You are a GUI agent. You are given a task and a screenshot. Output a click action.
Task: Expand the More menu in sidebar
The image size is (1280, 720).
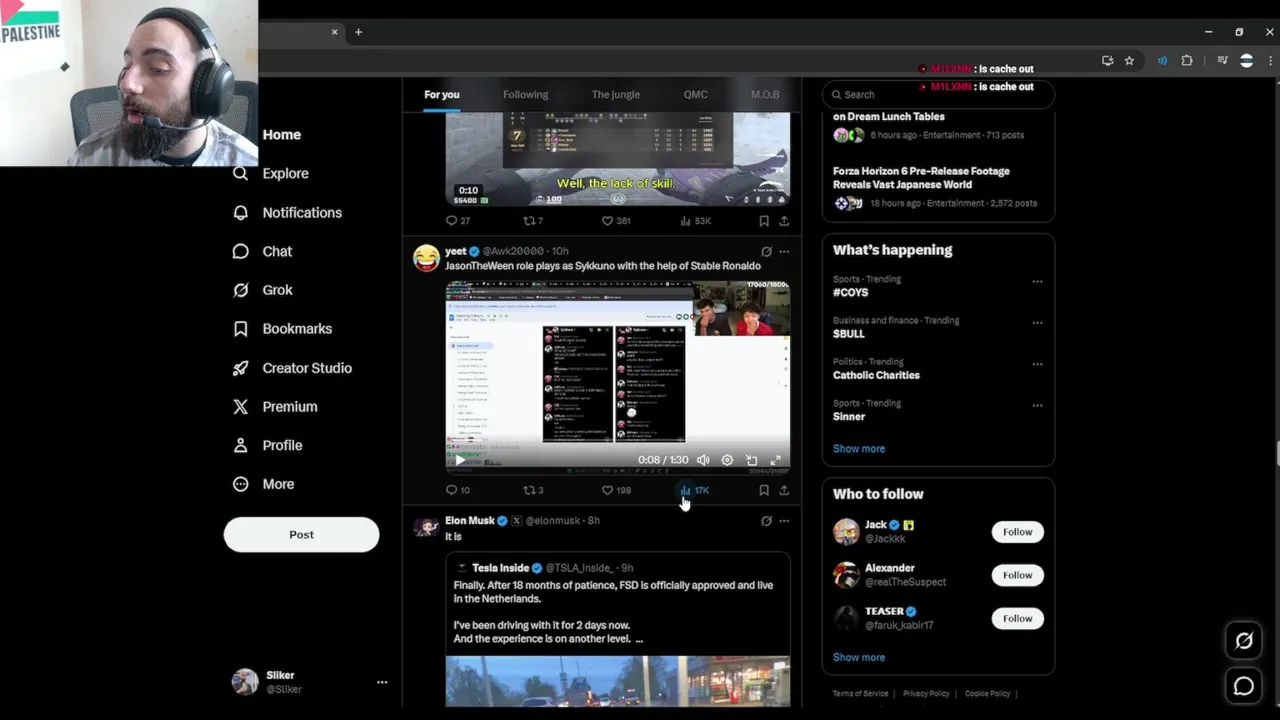(x=264, y=484)
